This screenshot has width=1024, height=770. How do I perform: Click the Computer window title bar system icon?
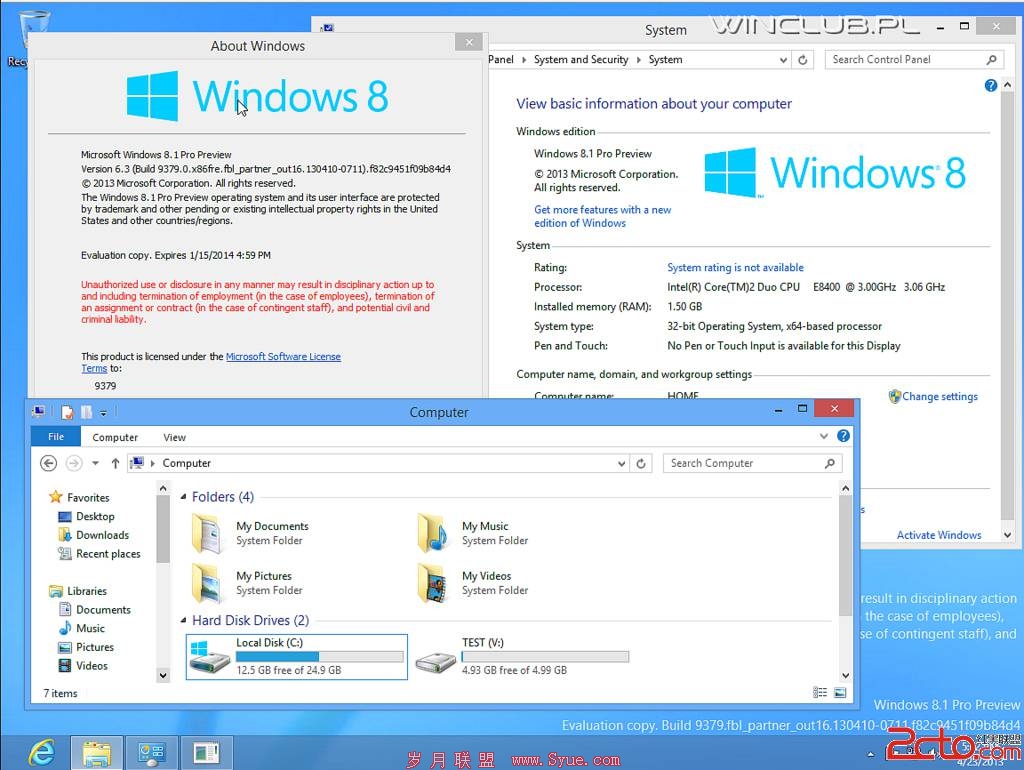[39, 411]
